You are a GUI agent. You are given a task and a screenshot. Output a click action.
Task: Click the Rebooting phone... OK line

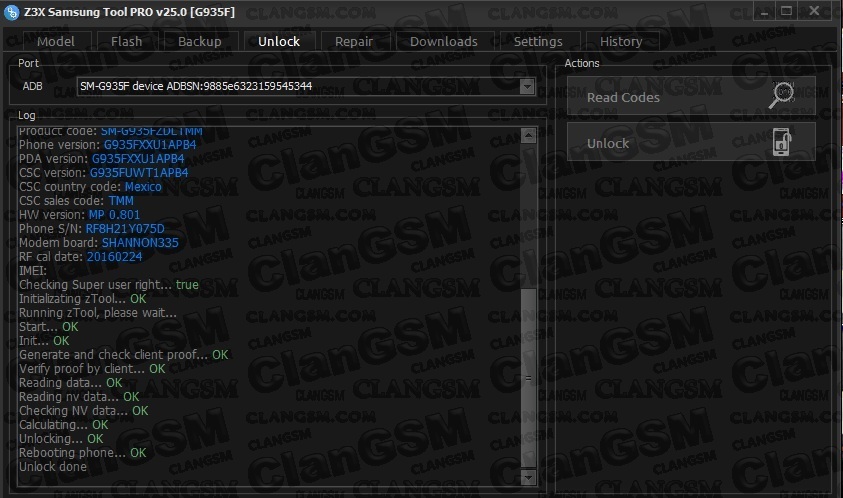[x=82, y=452]
